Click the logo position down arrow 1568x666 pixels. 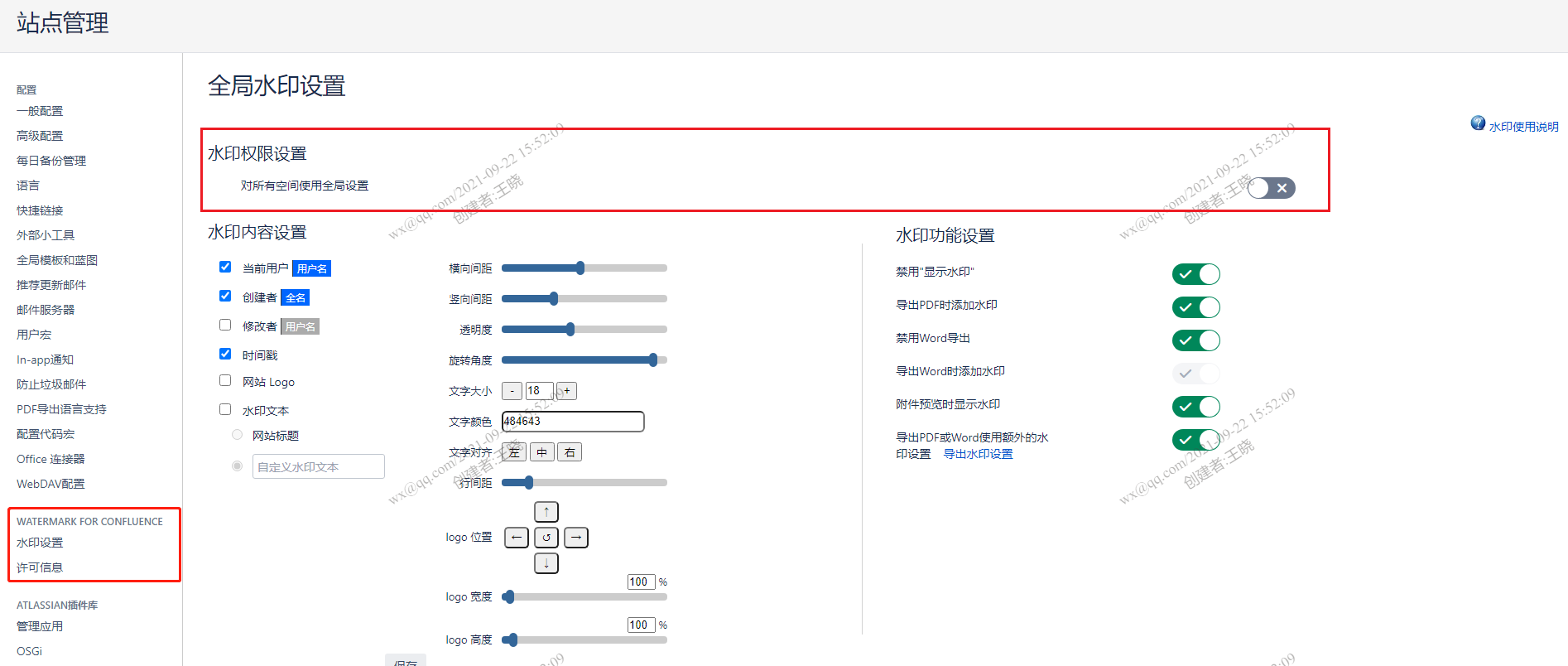tap(546, 563)
